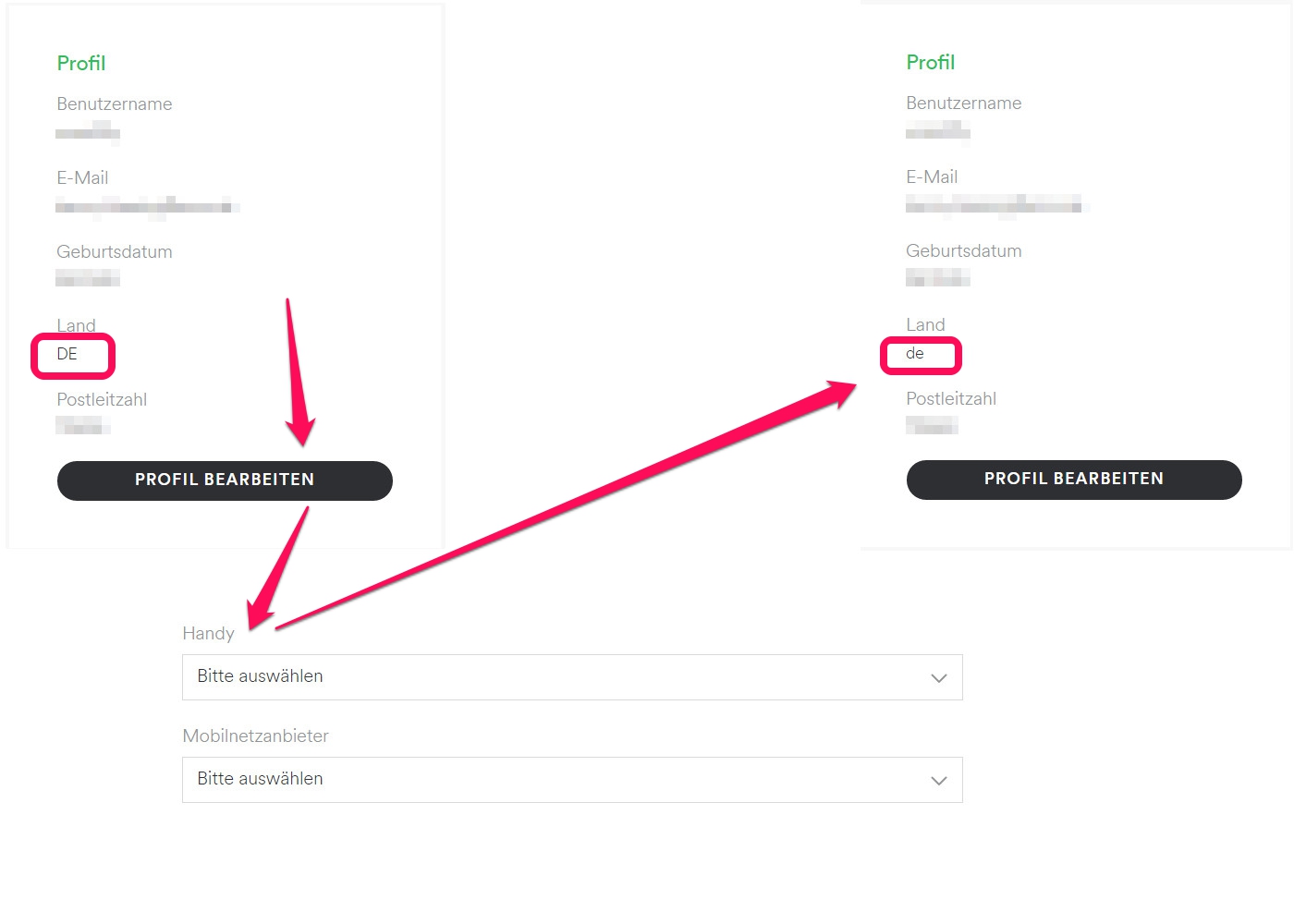Click the Handy field label
The width and height of the screenshot is (1294, 924).
click(x=208, y=634)
